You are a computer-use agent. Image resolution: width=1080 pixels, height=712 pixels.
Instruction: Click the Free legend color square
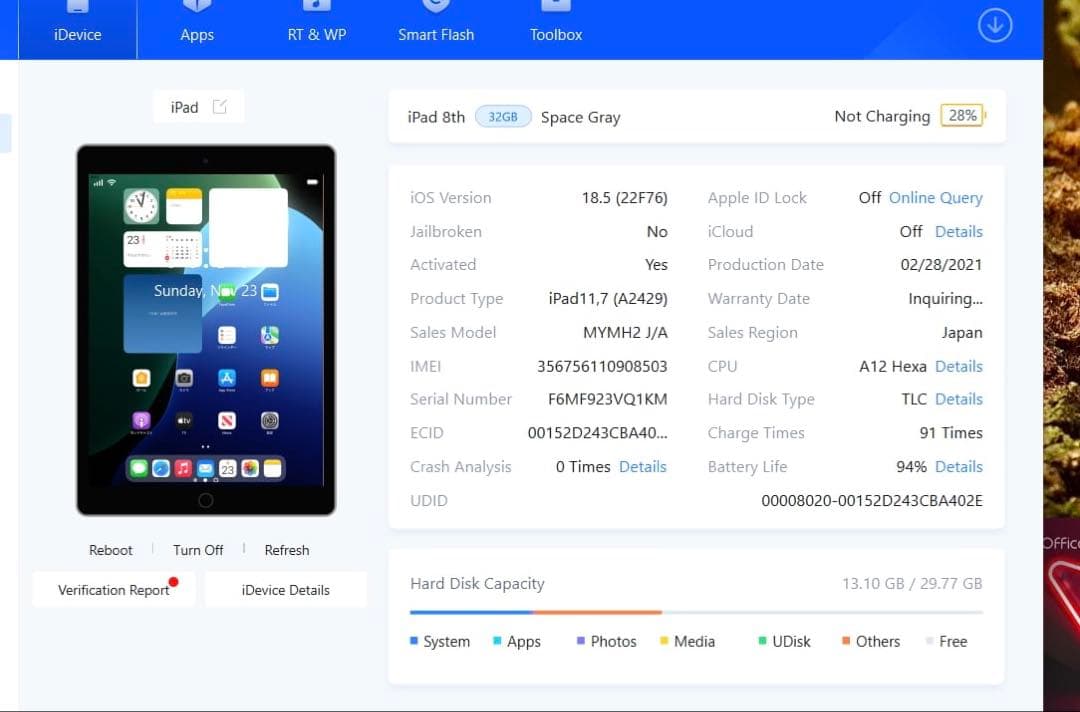929,641
